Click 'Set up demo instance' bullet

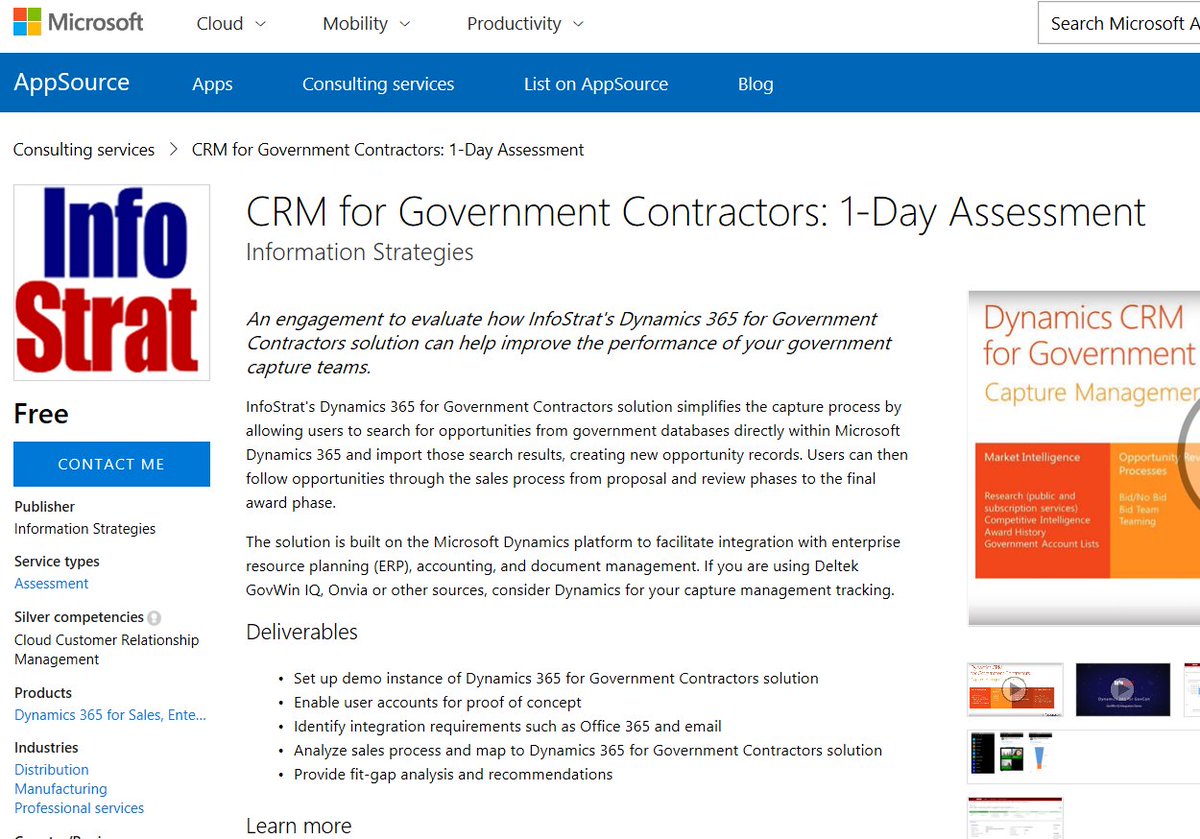click(556, 678)
